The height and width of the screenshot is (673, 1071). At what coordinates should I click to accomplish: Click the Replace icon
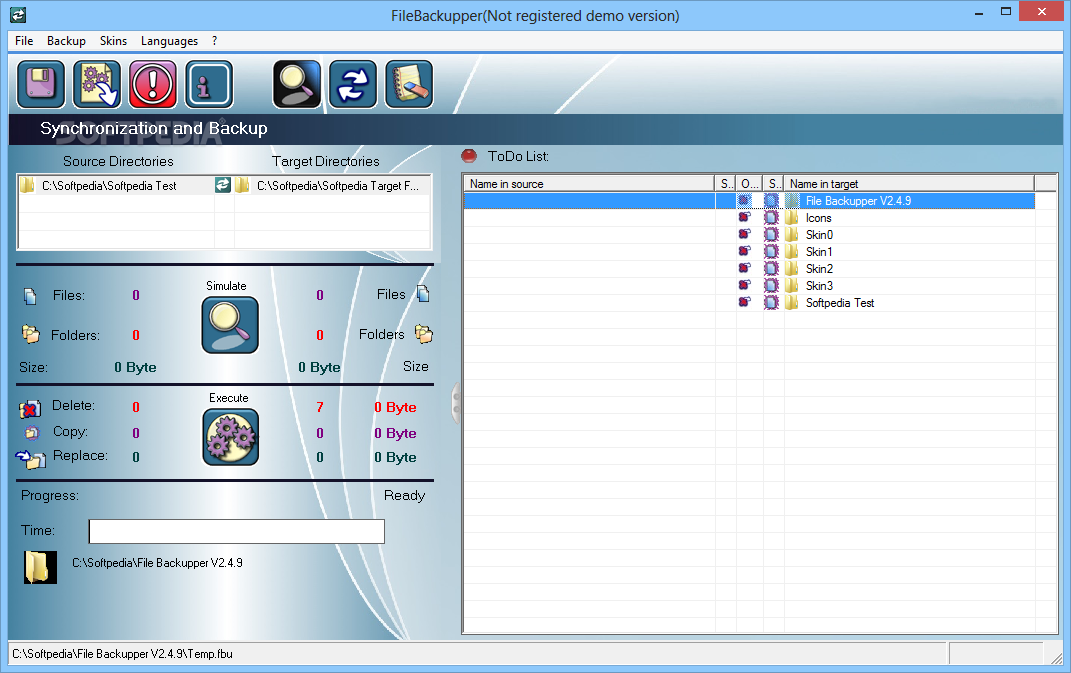(30, 459)
